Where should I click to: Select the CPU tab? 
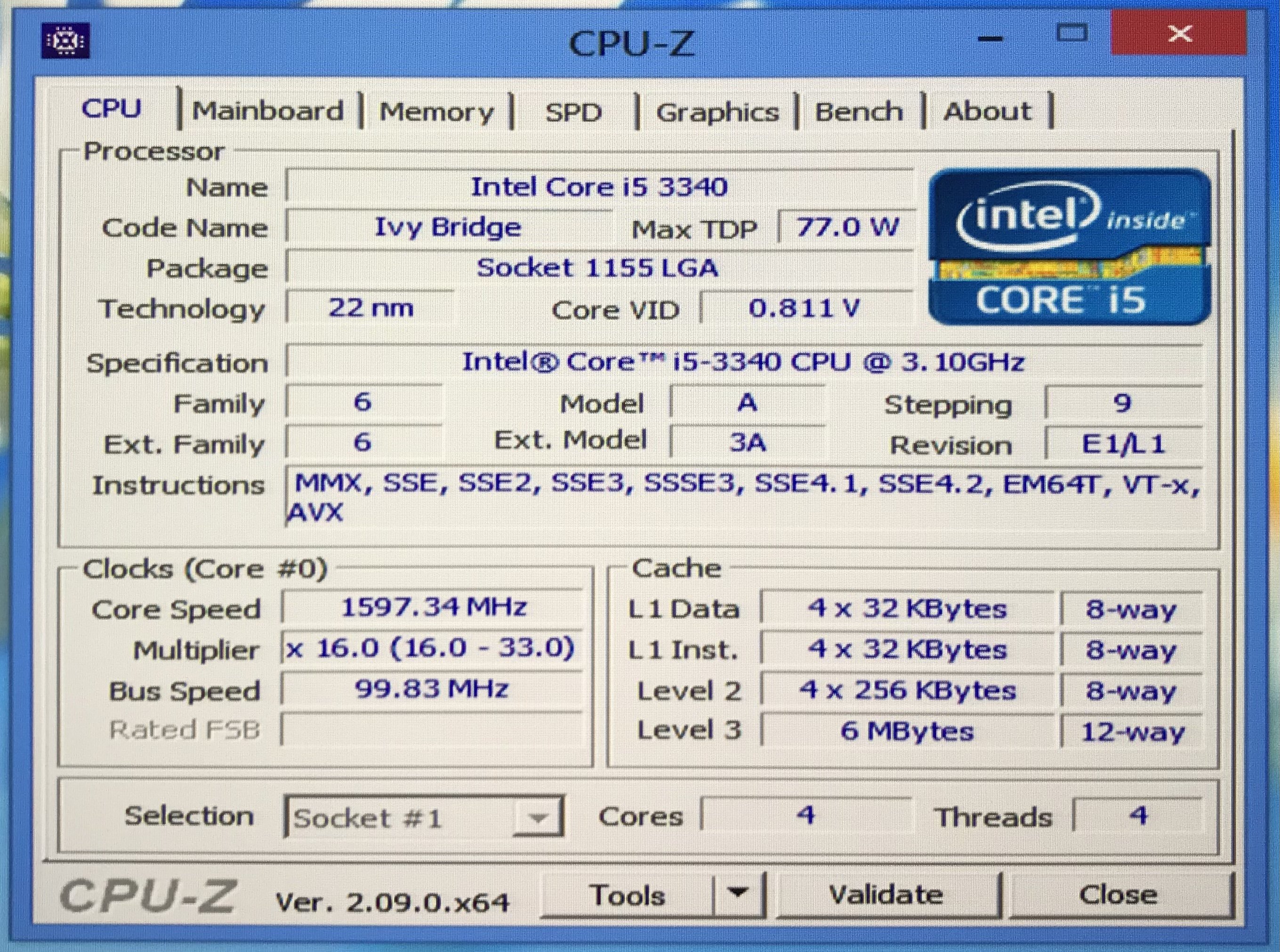pyautogui.click(x=111, y=108)
